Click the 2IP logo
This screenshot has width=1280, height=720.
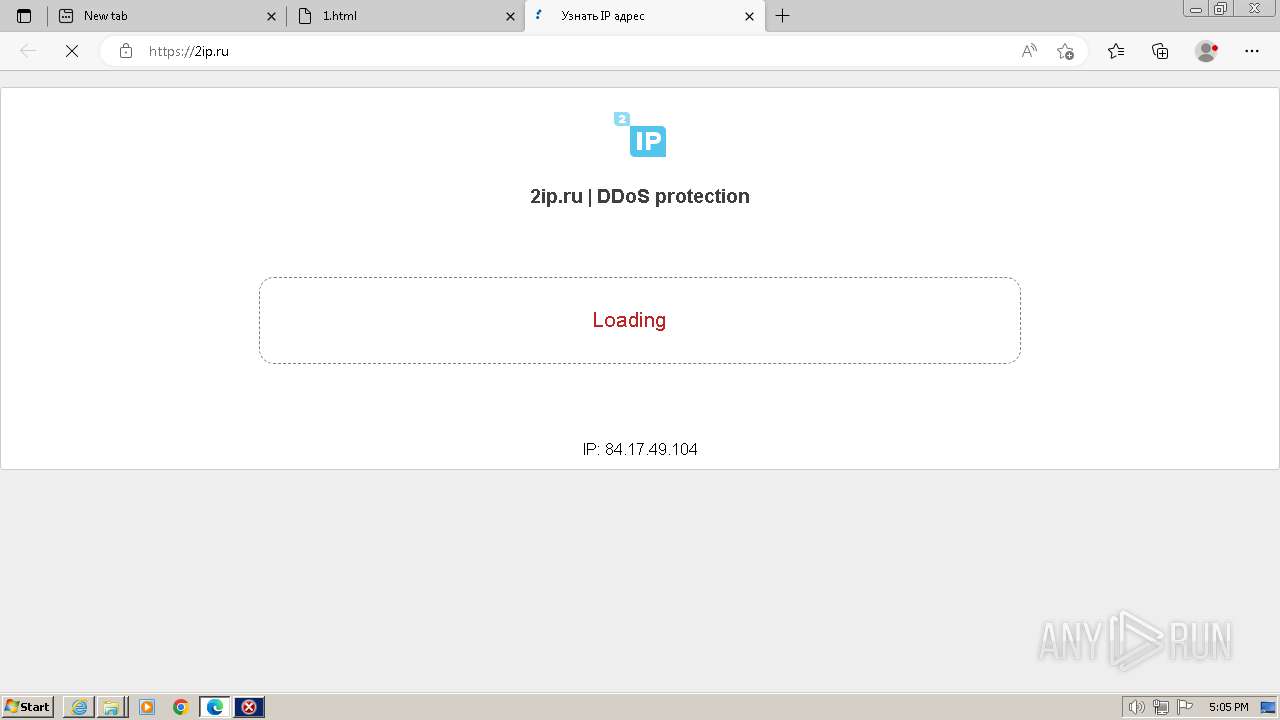(x=640, y=134)
